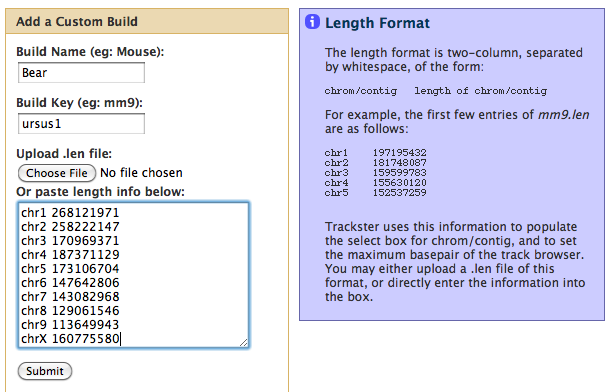Click the 'Length Format' help heading
The width and height of the screenshot is (612, 392).
[x=377, y=23]
